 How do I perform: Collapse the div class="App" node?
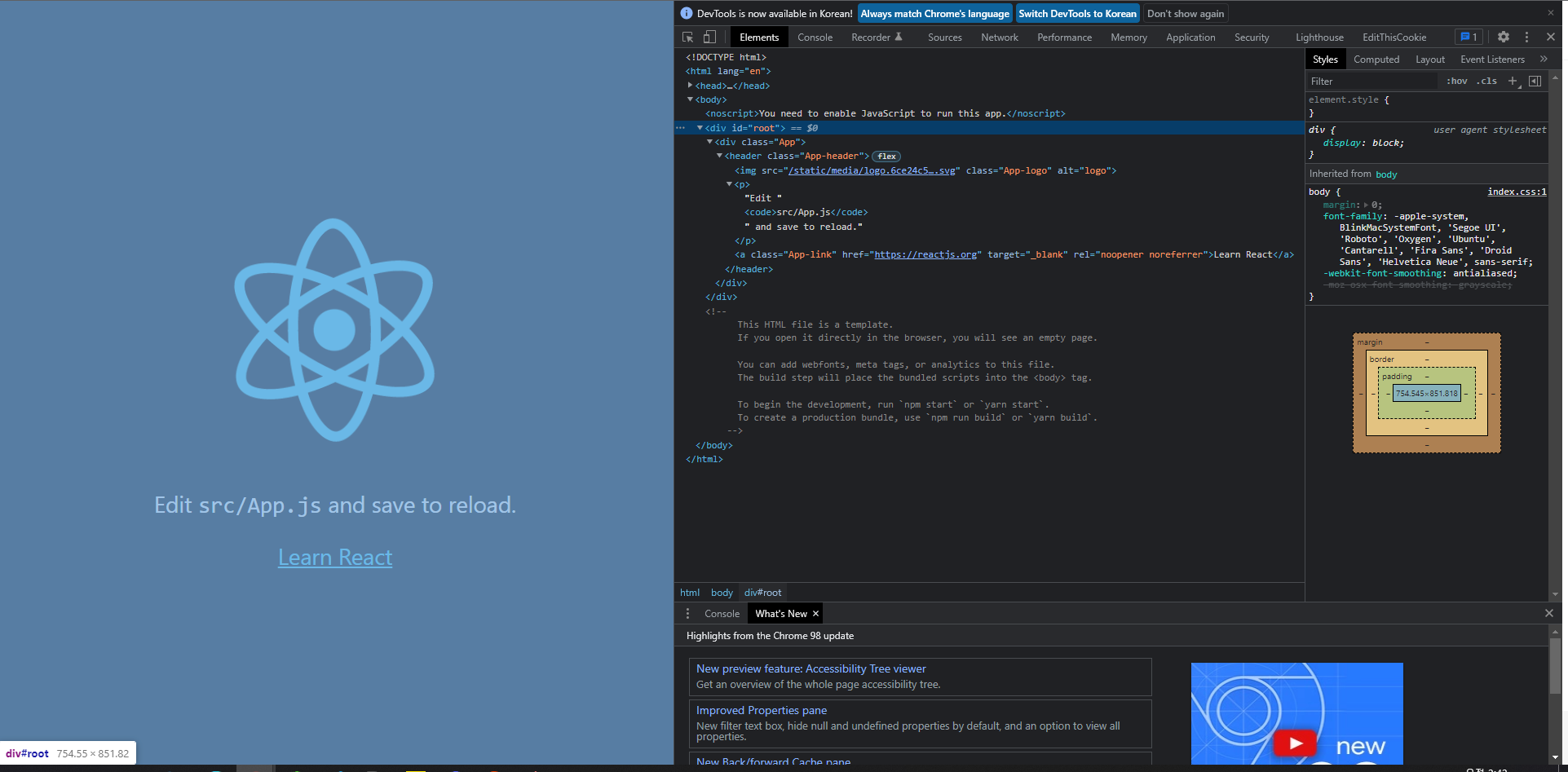(710, 142)
